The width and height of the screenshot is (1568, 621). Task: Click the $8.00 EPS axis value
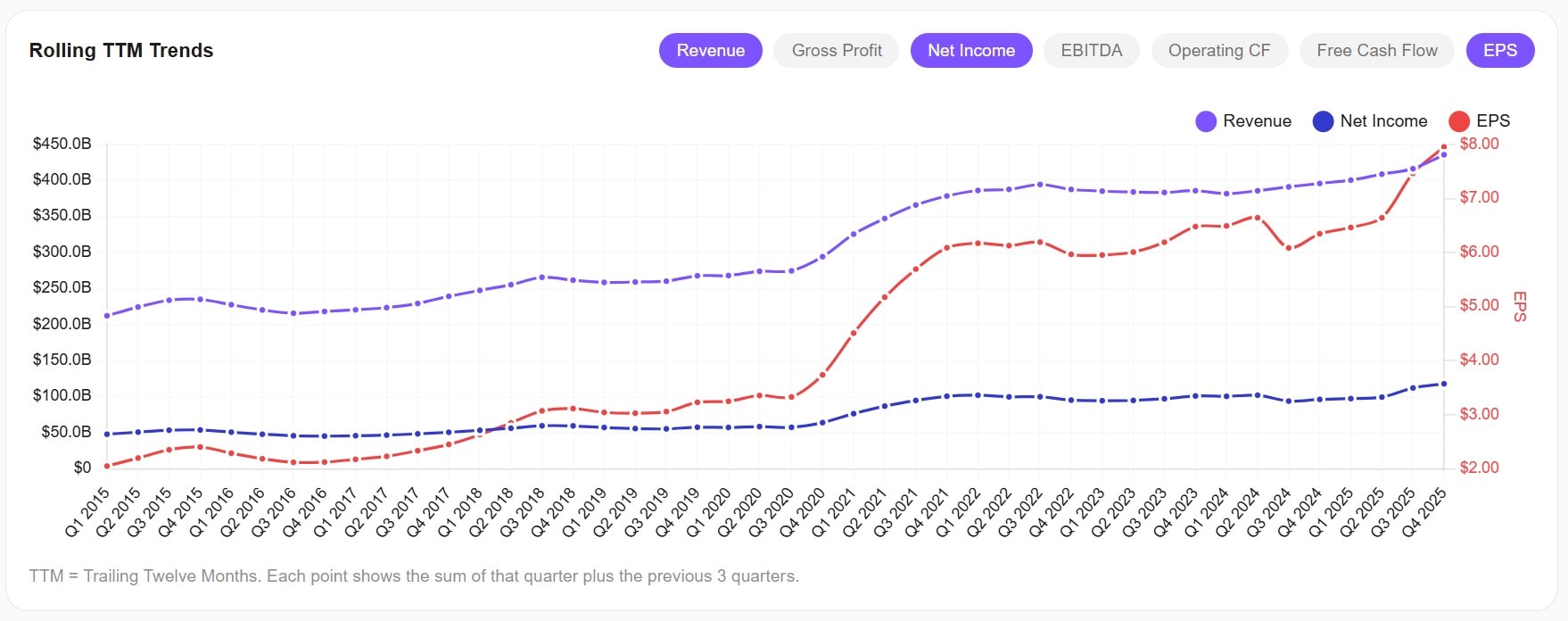click(x=1481, y=144)
